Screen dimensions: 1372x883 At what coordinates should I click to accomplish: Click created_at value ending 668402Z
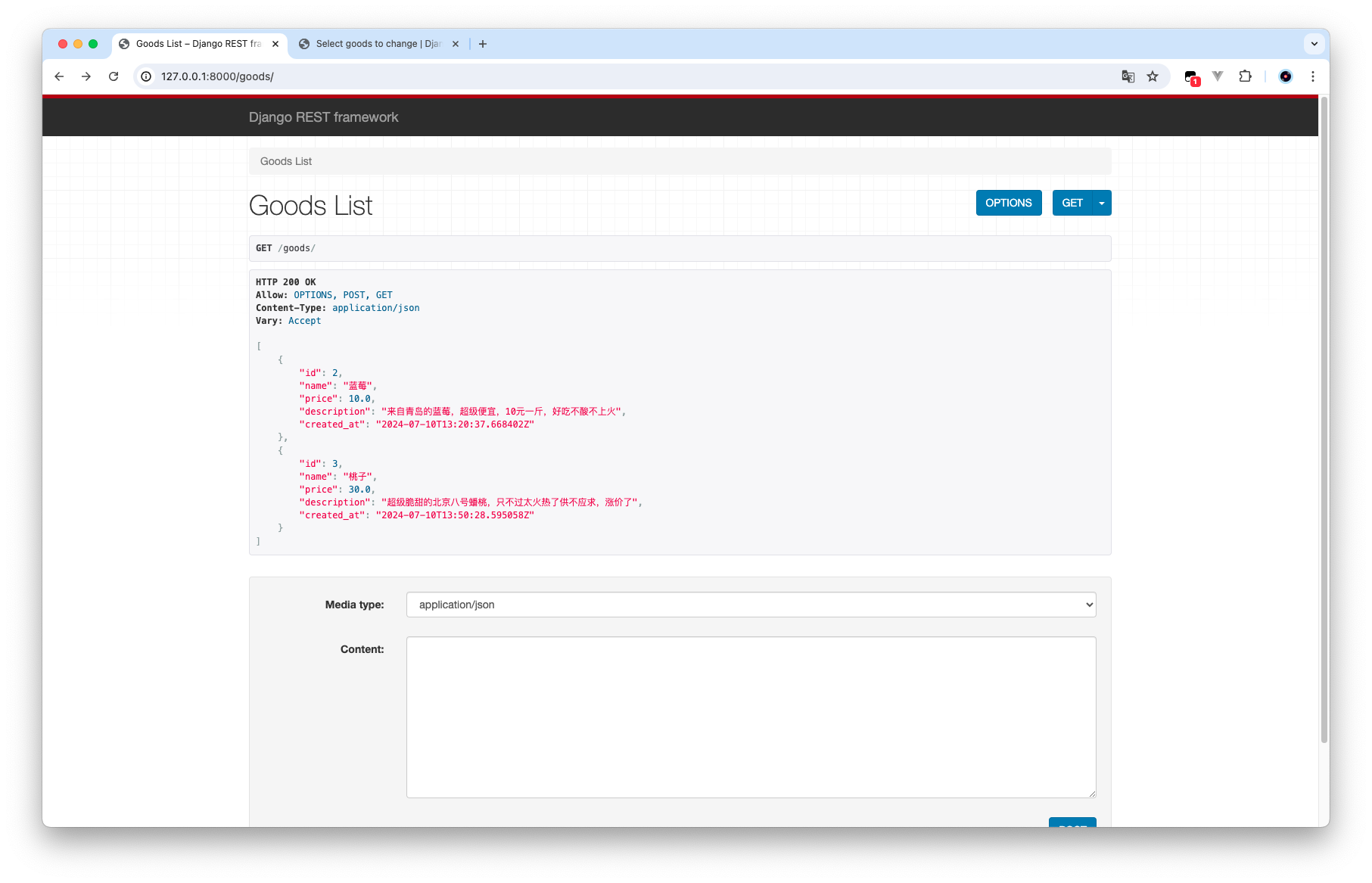[x=456, y=424]
